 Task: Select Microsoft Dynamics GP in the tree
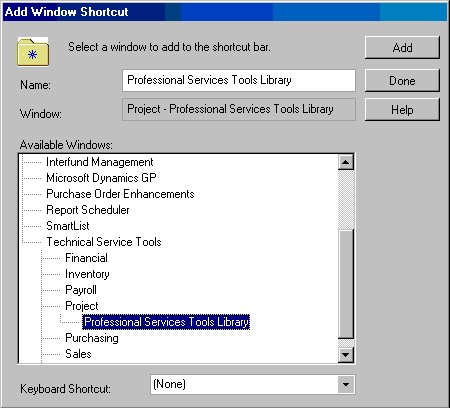tap(101, 178)
